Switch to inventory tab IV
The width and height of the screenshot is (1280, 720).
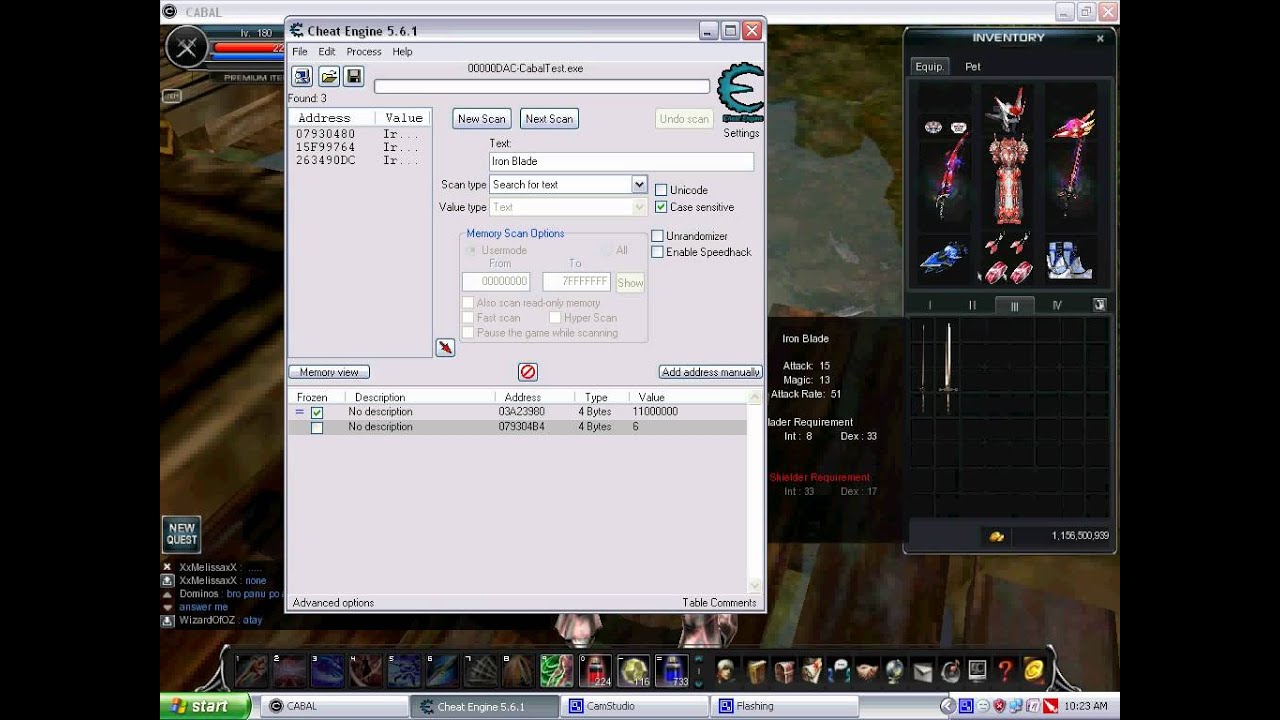[1056, 305]
